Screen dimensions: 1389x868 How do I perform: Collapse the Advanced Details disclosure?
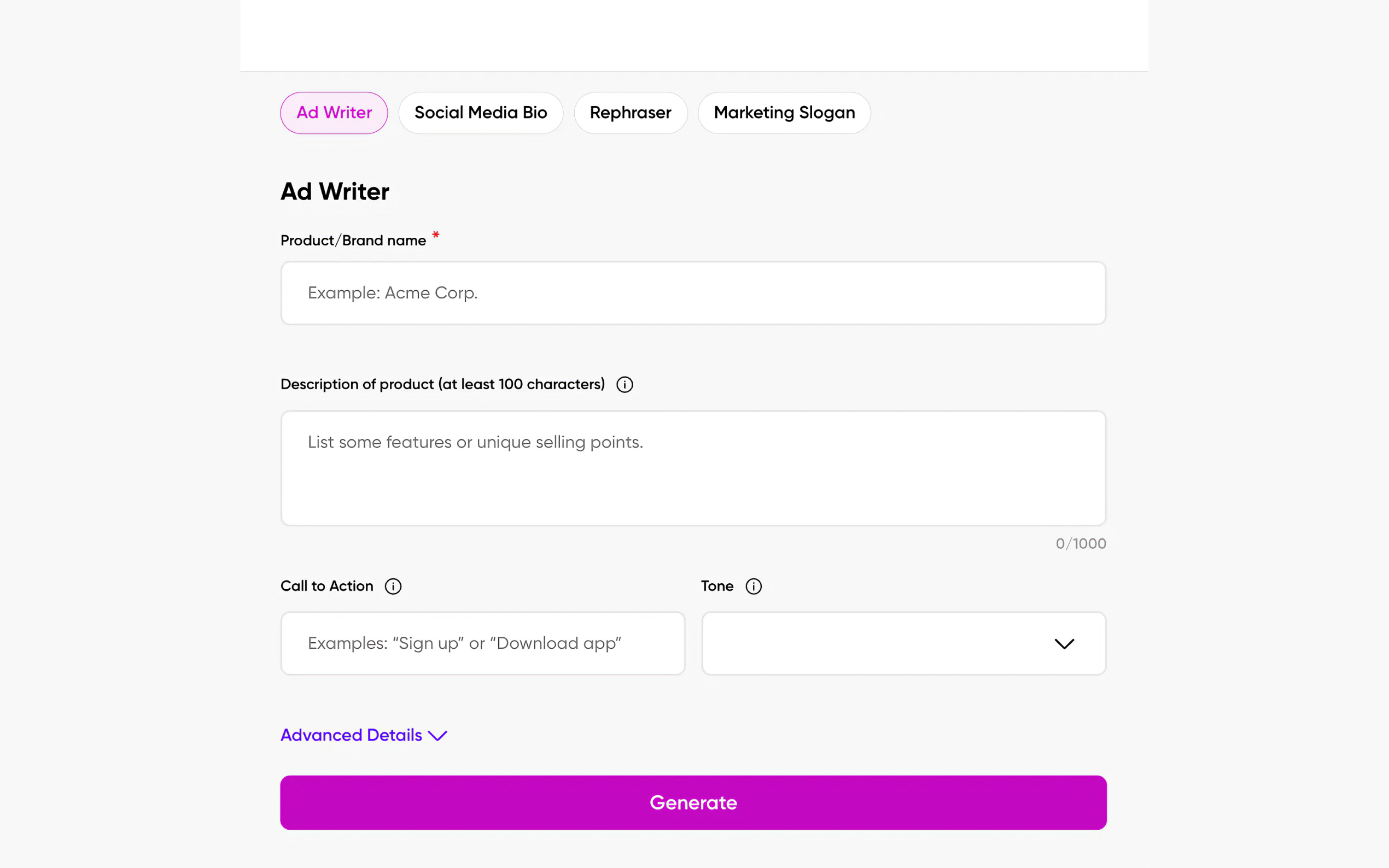tap(364, 735)
